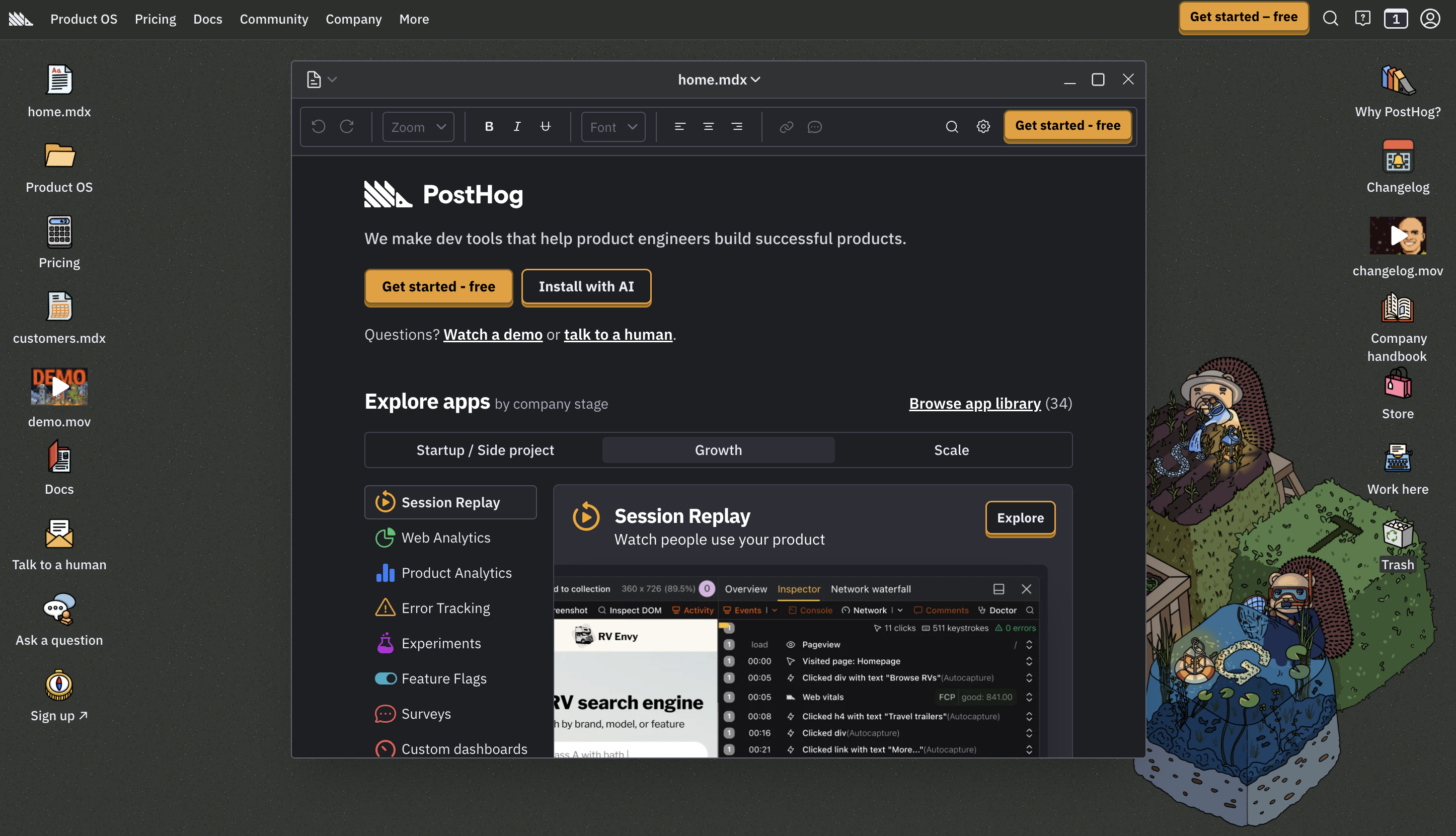This screenshot has height=836, width=1456.
Task: Open search from the top navigation bar
Action: point(1330,19)
